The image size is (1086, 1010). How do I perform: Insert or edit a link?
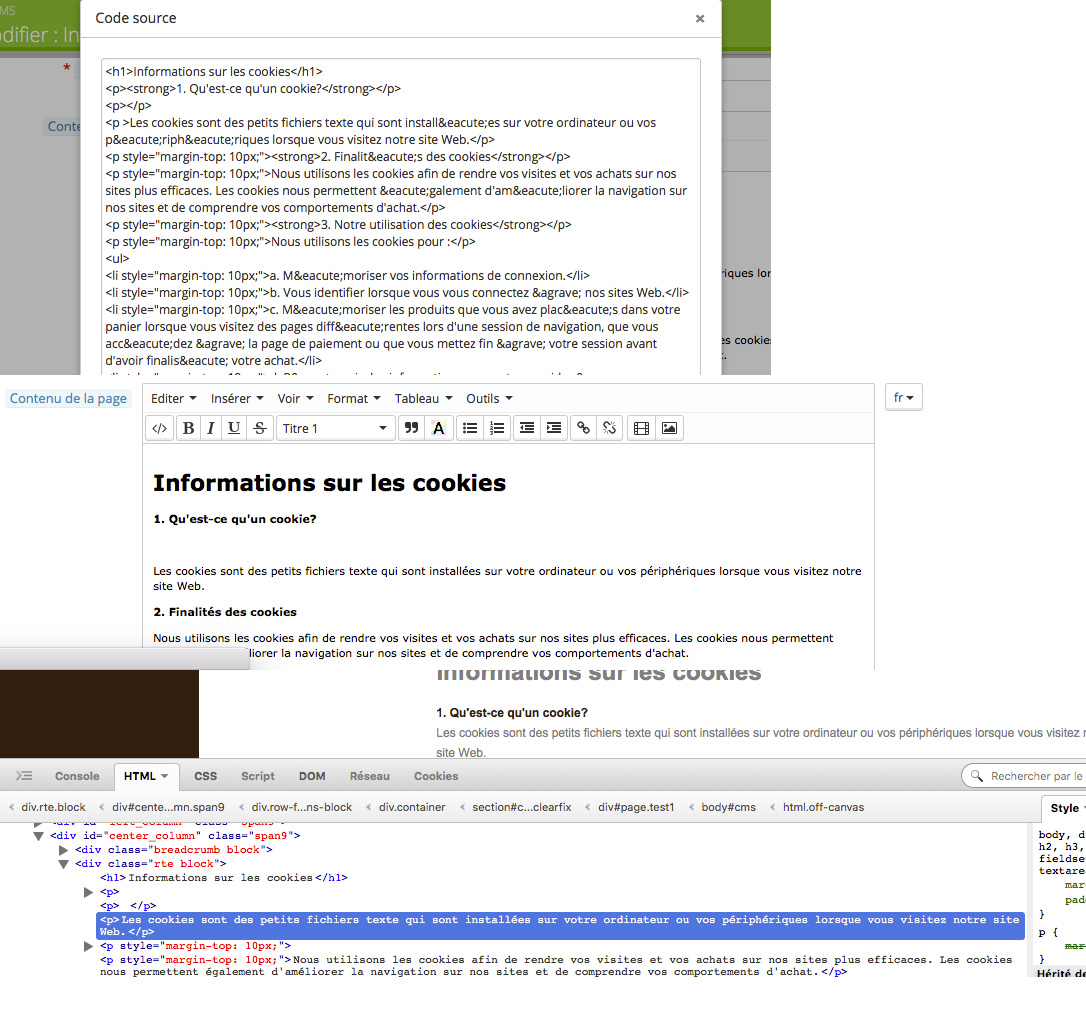[x=584, y=428]
